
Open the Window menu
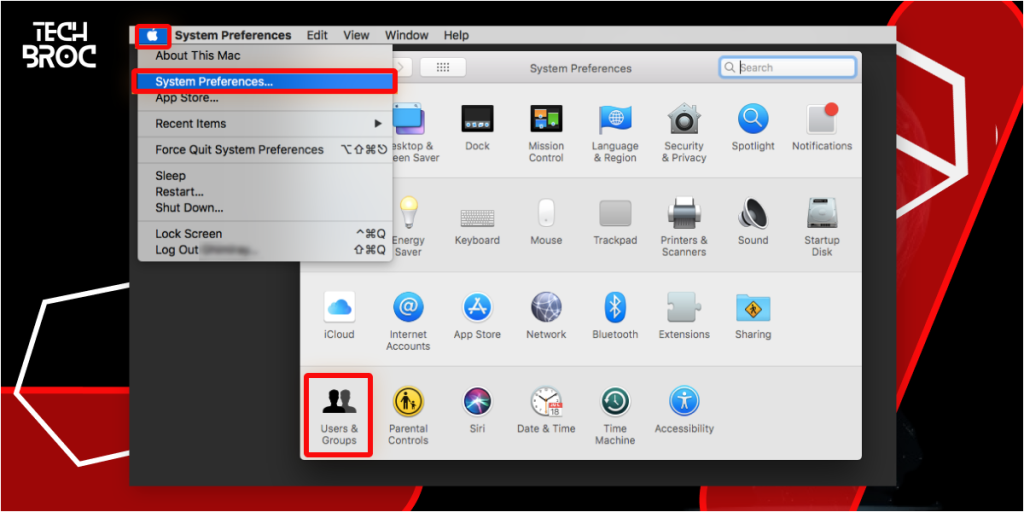[x=406, y=35]
